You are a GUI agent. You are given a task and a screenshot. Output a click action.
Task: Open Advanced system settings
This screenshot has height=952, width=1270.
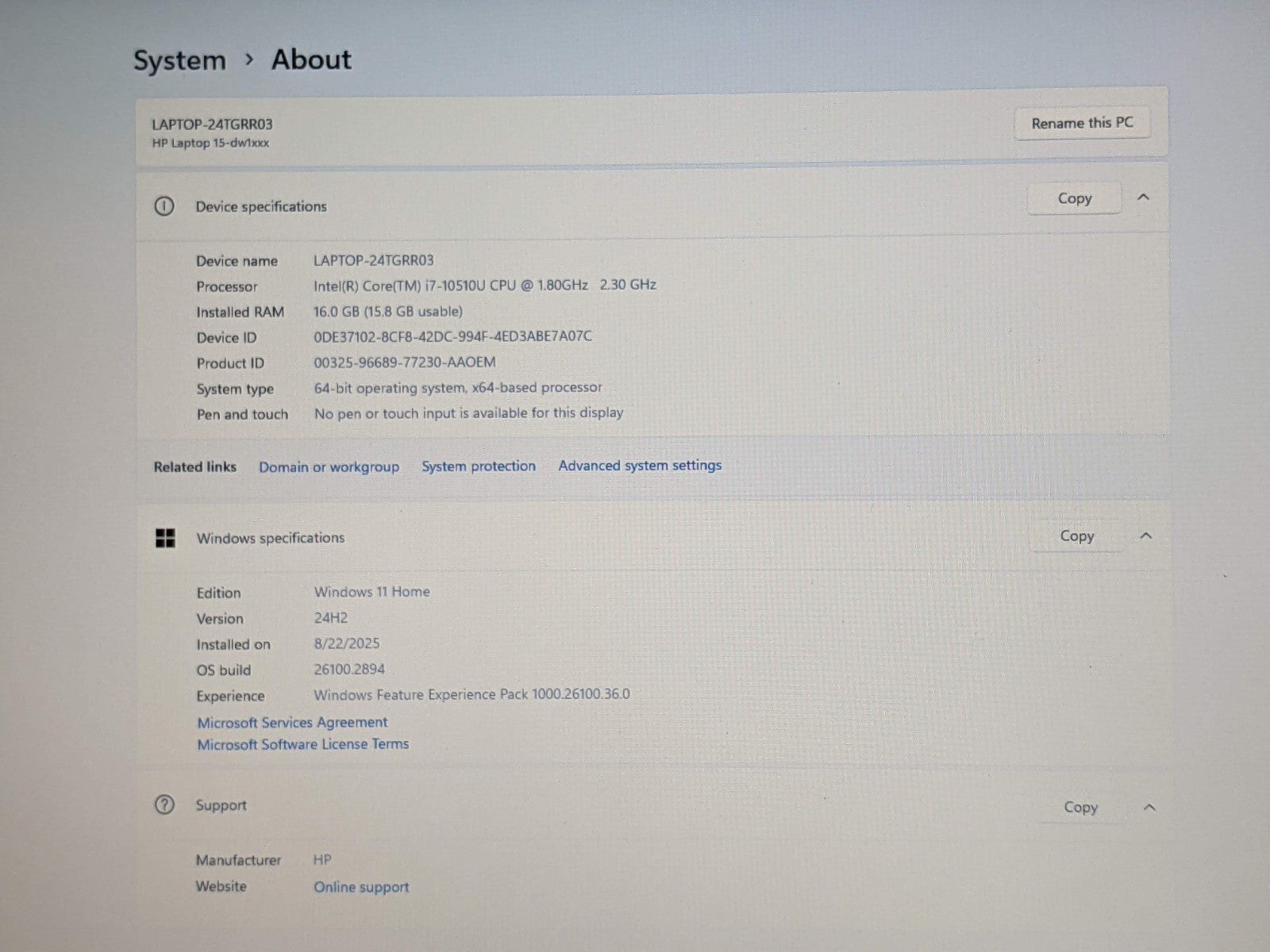click(640, 466)
